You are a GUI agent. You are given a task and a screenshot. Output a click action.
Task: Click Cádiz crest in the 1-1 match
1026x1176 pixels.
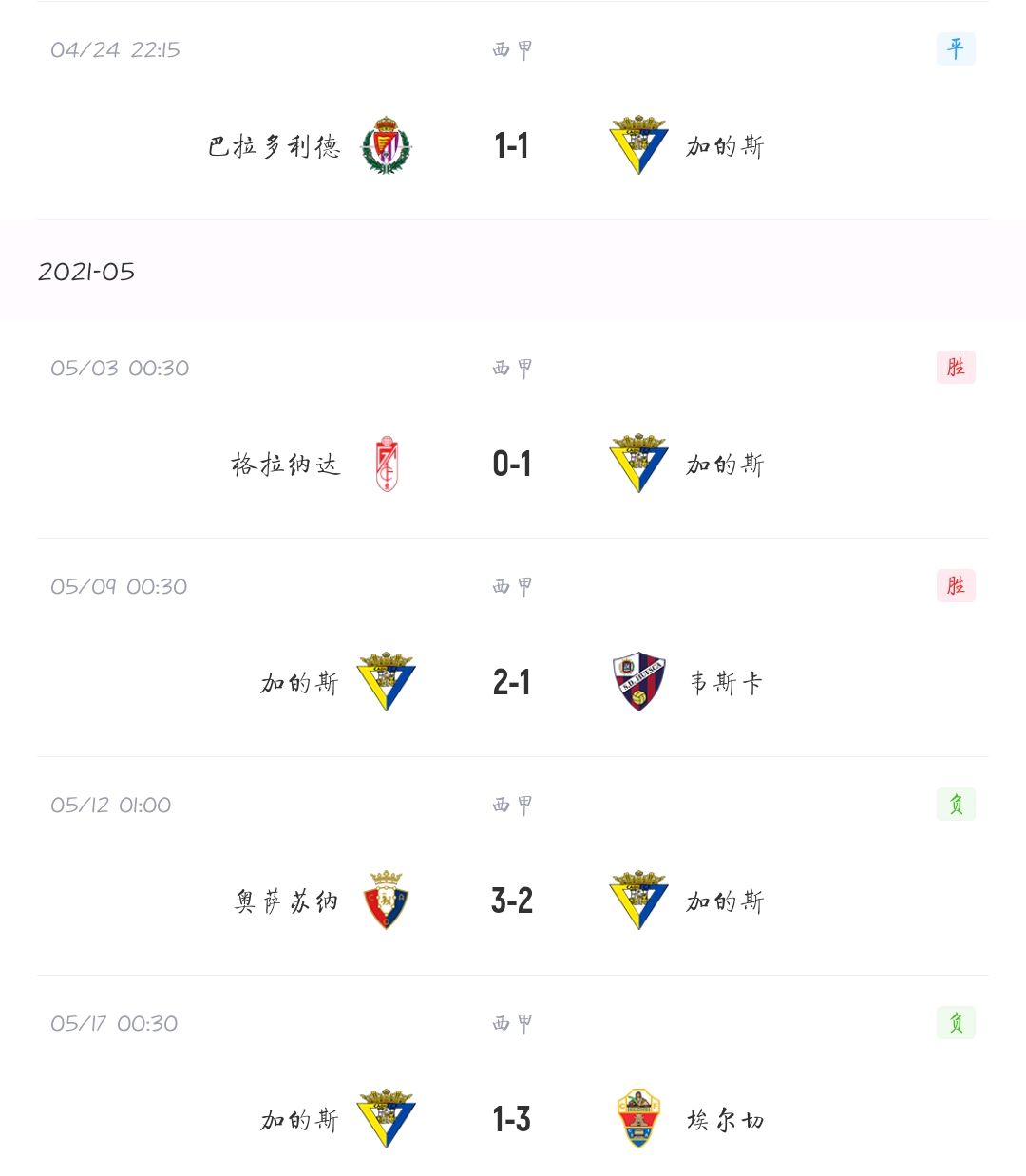[638, 145]
